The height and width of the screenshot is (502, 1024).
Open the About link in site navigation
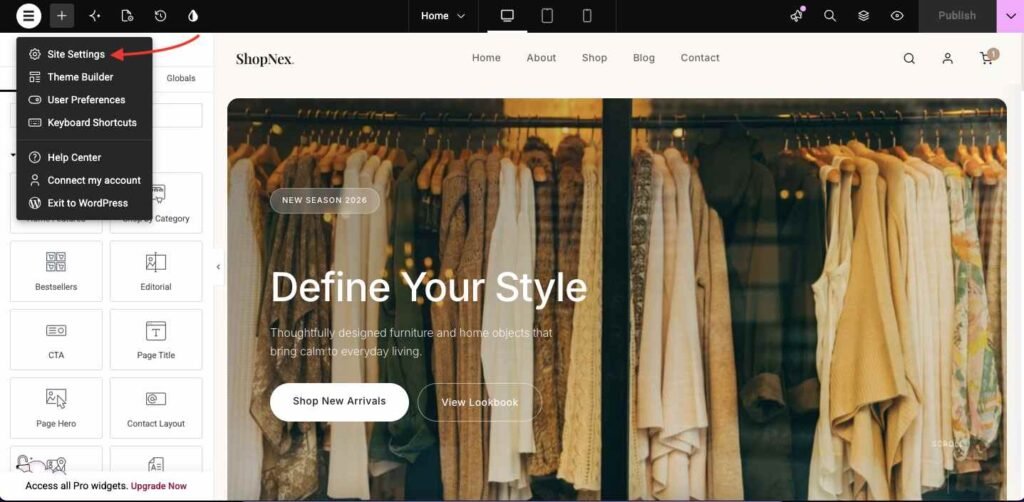pos(541,58)
